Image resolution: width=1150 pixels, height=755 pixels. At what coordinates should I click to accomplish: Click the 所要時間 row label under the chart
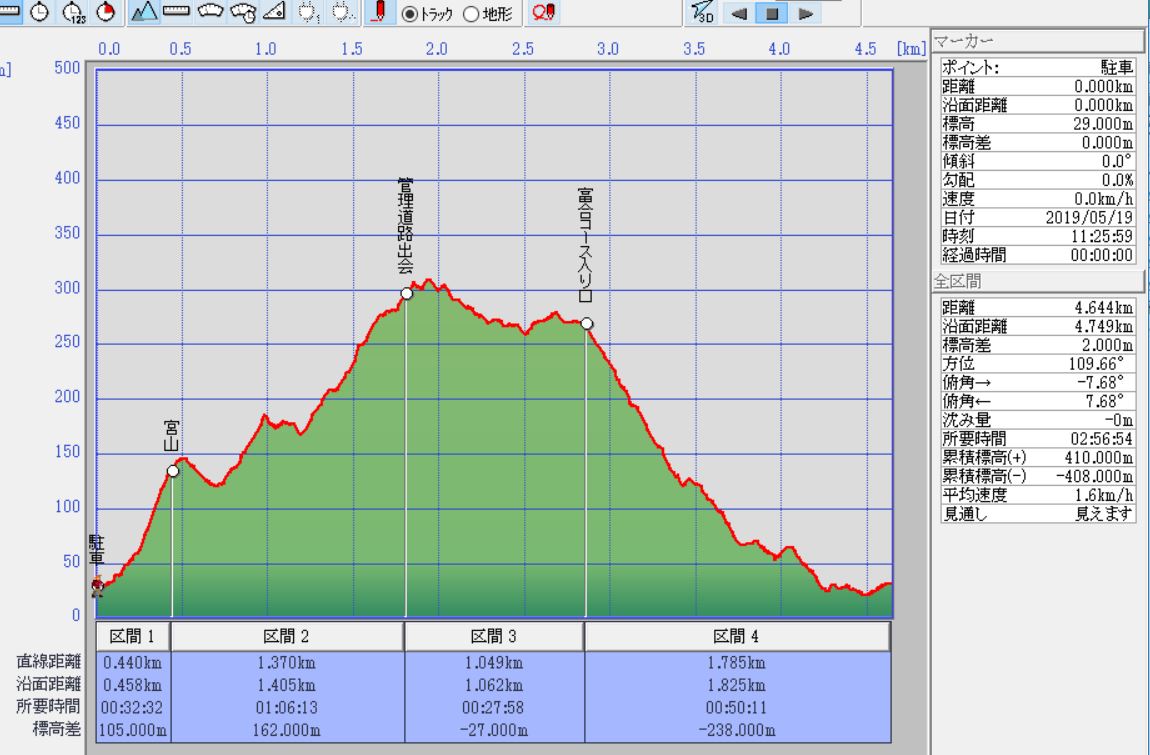point(48,706)
